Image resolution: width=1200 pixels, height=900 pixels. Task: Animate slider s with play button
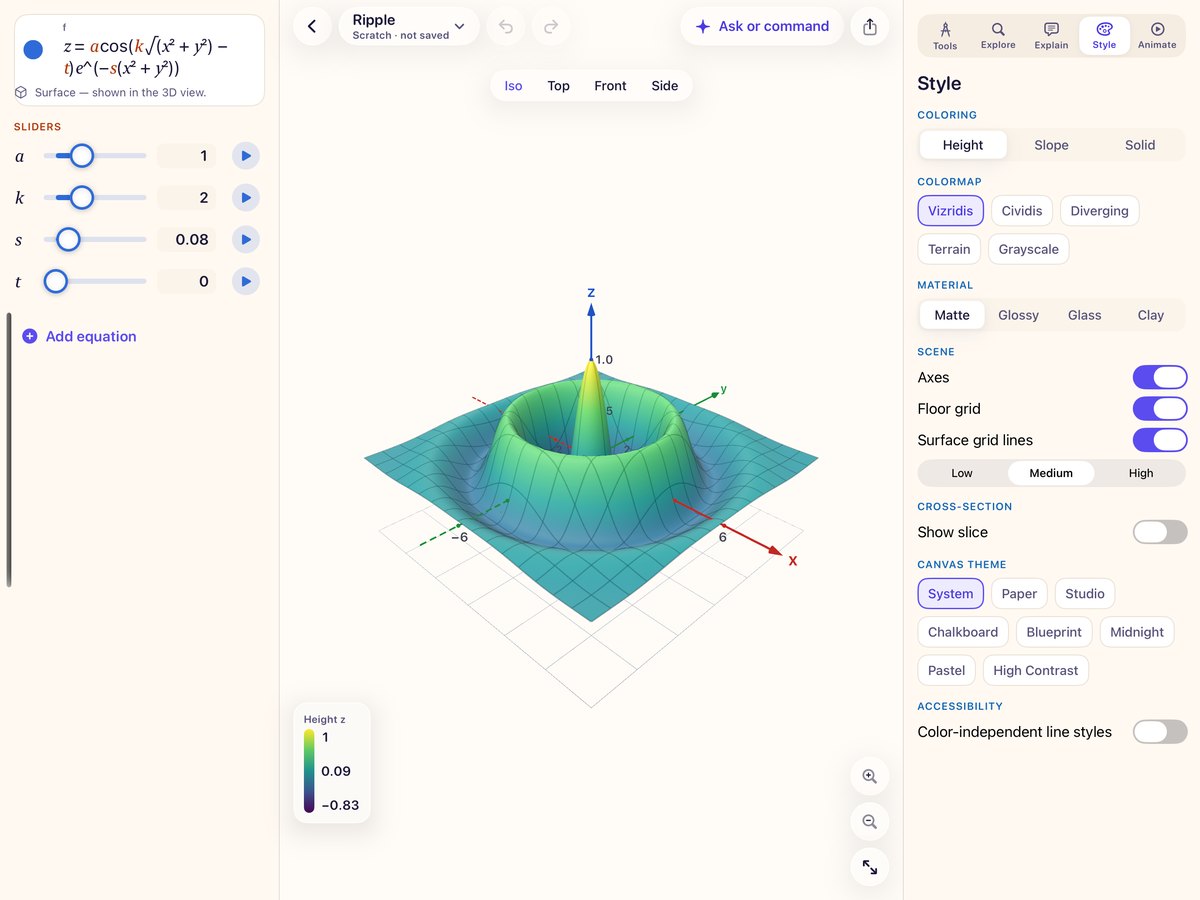click(246, 240)
